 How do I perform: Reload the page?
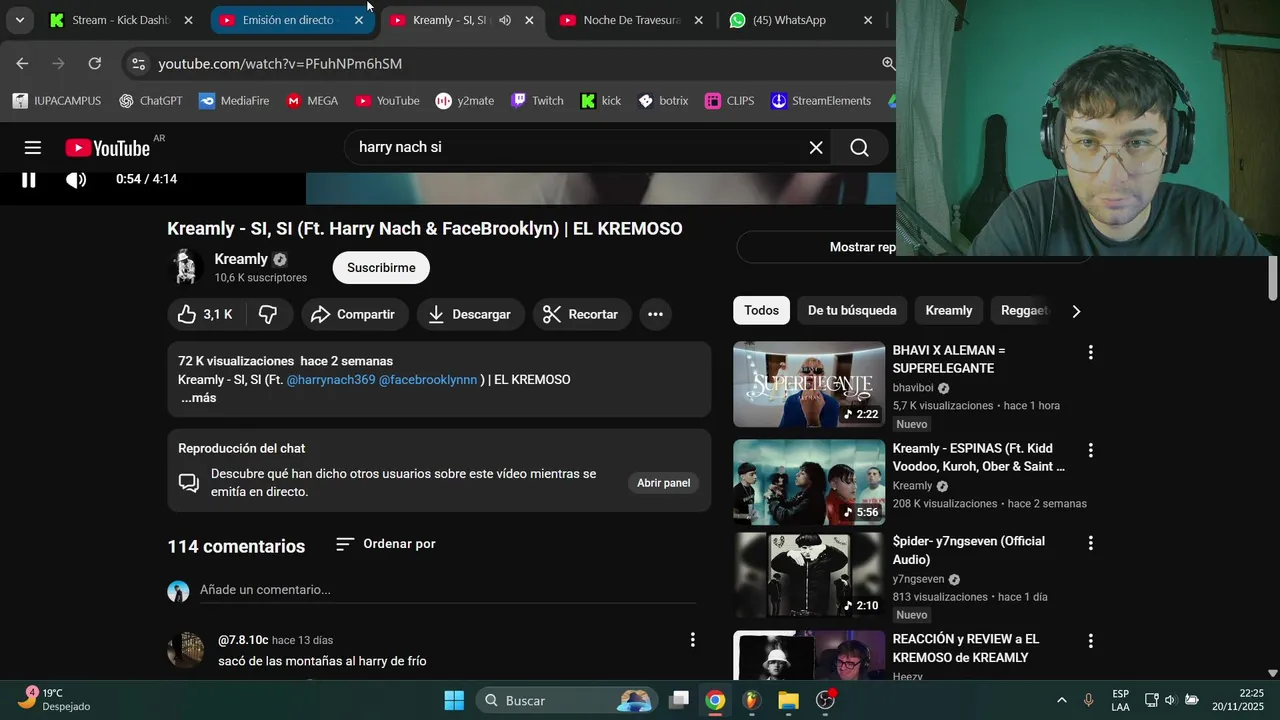click(x=94, y=64)
